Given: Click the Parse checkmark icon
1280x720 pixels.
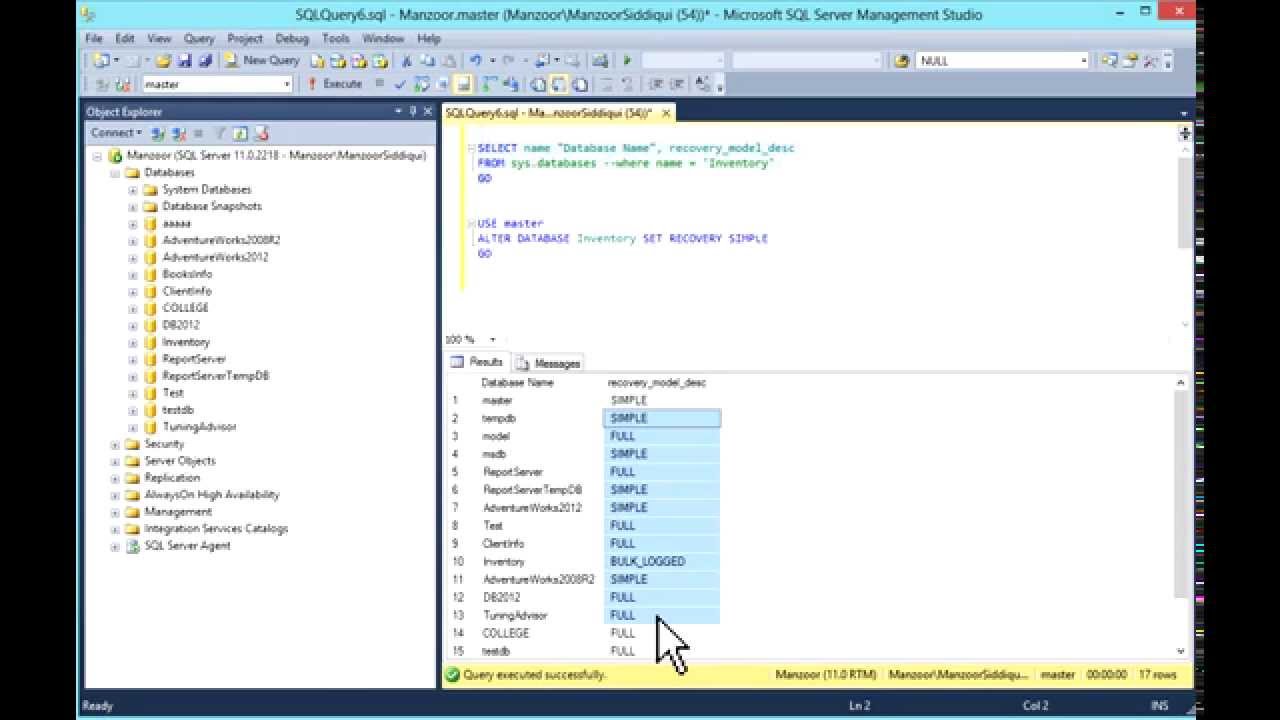Looking at the screenshot, I should pyautogui.click(x=399, y=84).
